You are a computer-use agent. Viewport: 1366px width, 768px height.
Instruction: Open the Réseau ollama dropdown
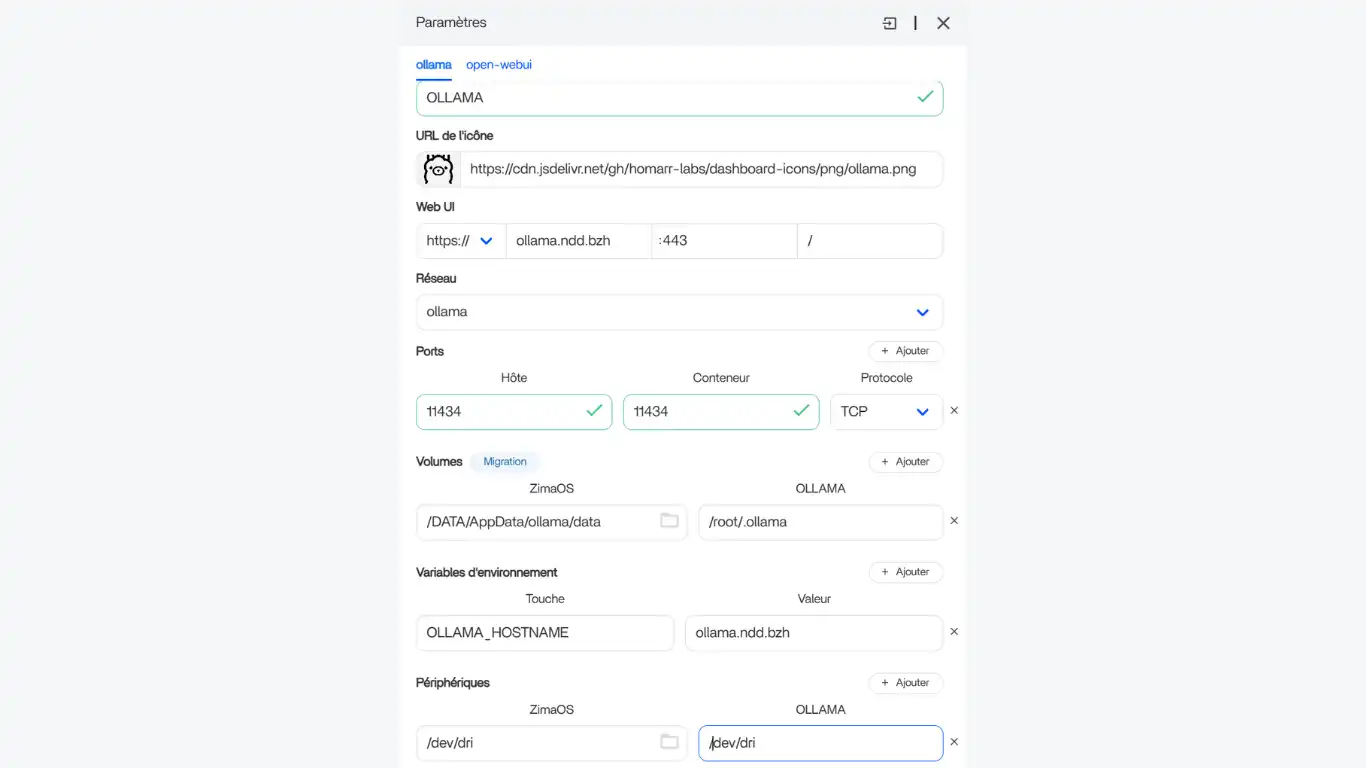(x=679, y=312)
